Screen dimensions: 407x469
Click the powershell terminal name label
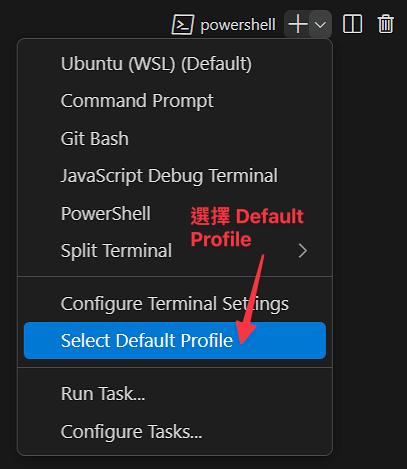238,25
